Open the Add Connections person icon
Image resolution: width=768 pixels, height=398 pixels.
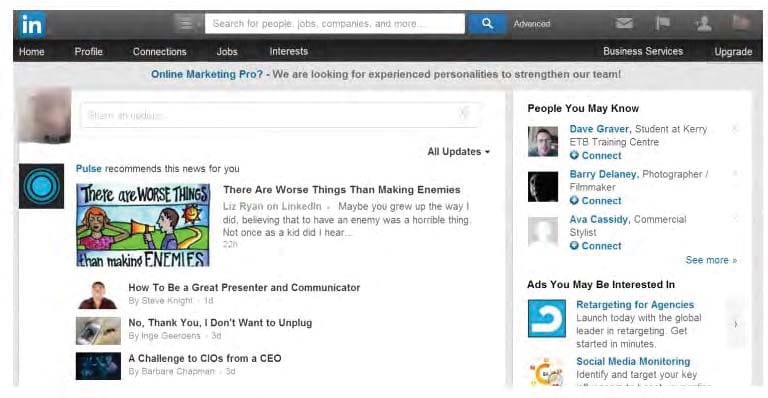click(703, 23)
